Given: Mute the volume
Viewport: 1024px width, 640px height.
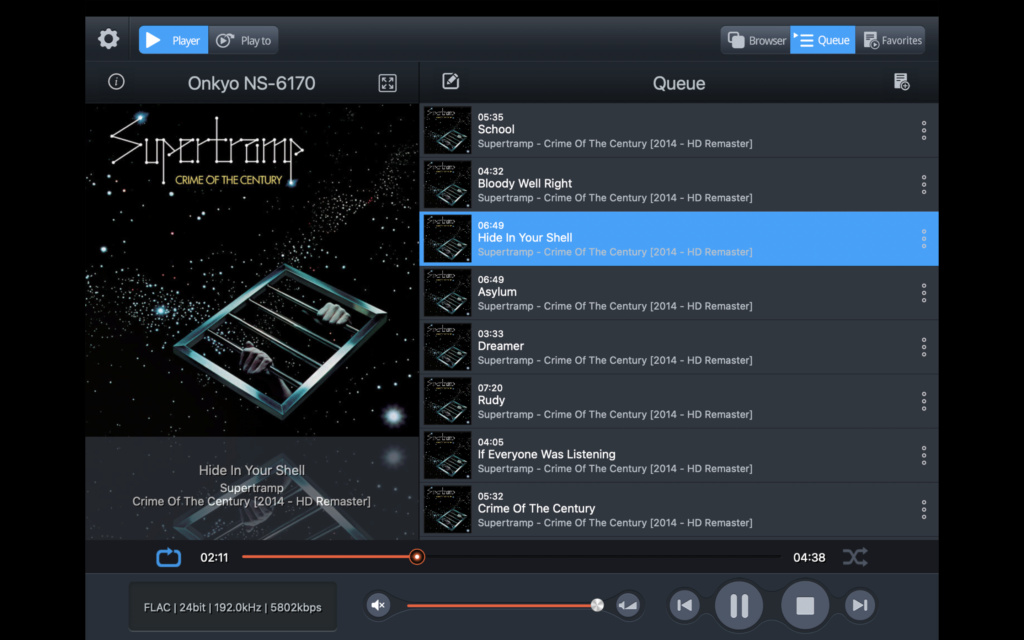Looking at the screenshot, I should click(x=378, y=605).
